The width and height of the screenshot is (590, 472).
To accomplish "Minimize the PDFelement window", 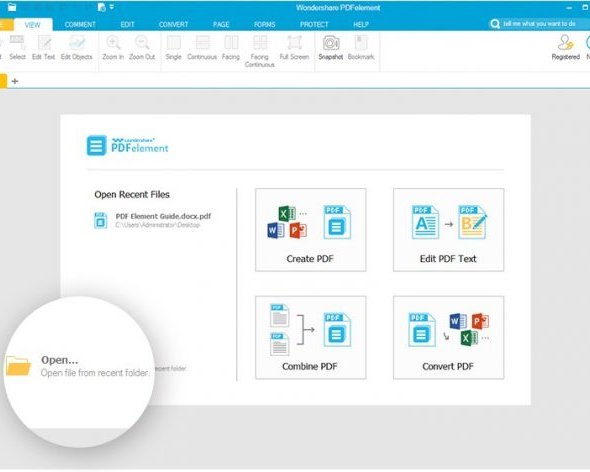I will 569,8.
